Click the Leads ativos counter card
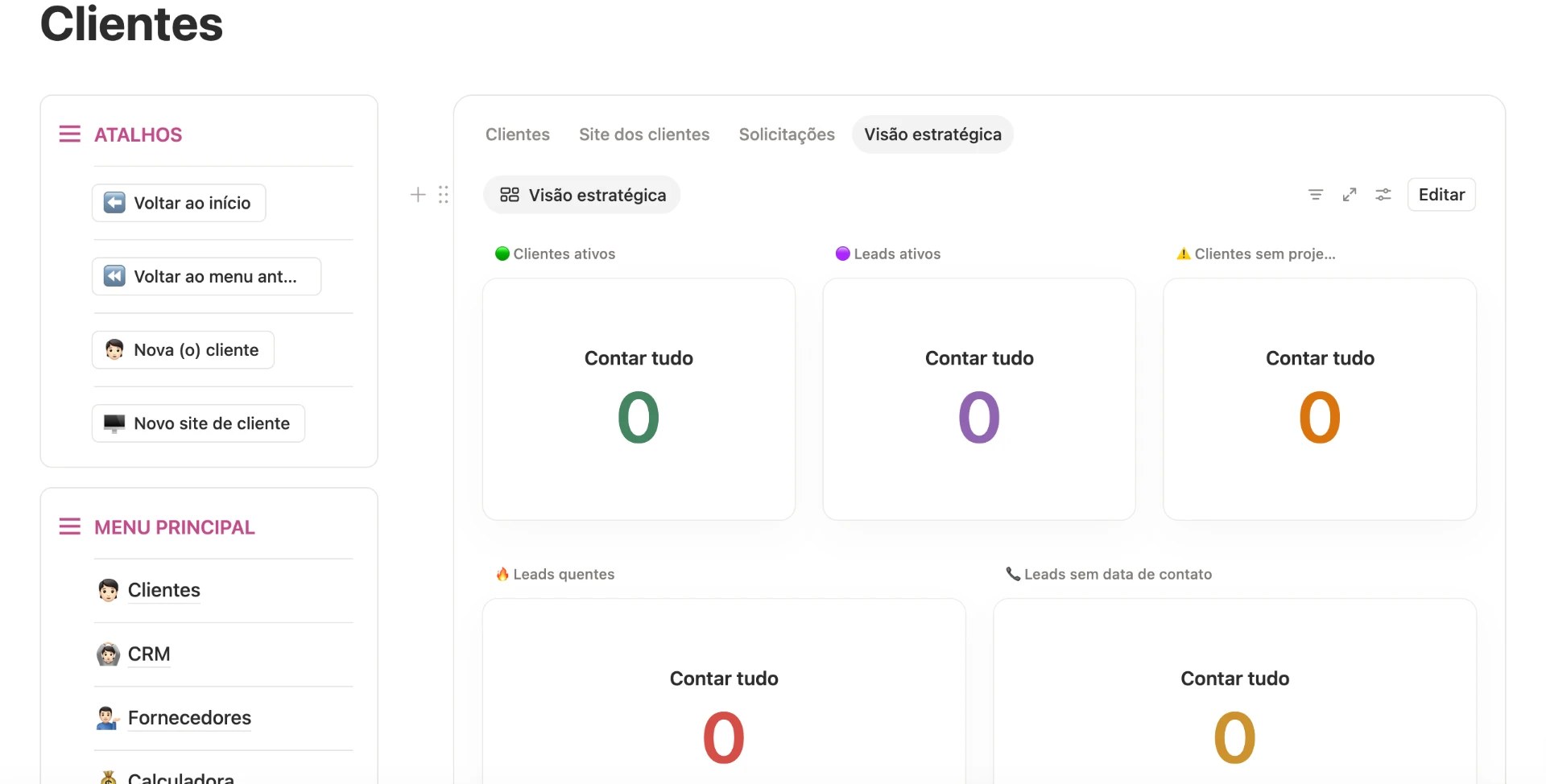The width and height of the screenshot is (1546, 784). (979, 399)
